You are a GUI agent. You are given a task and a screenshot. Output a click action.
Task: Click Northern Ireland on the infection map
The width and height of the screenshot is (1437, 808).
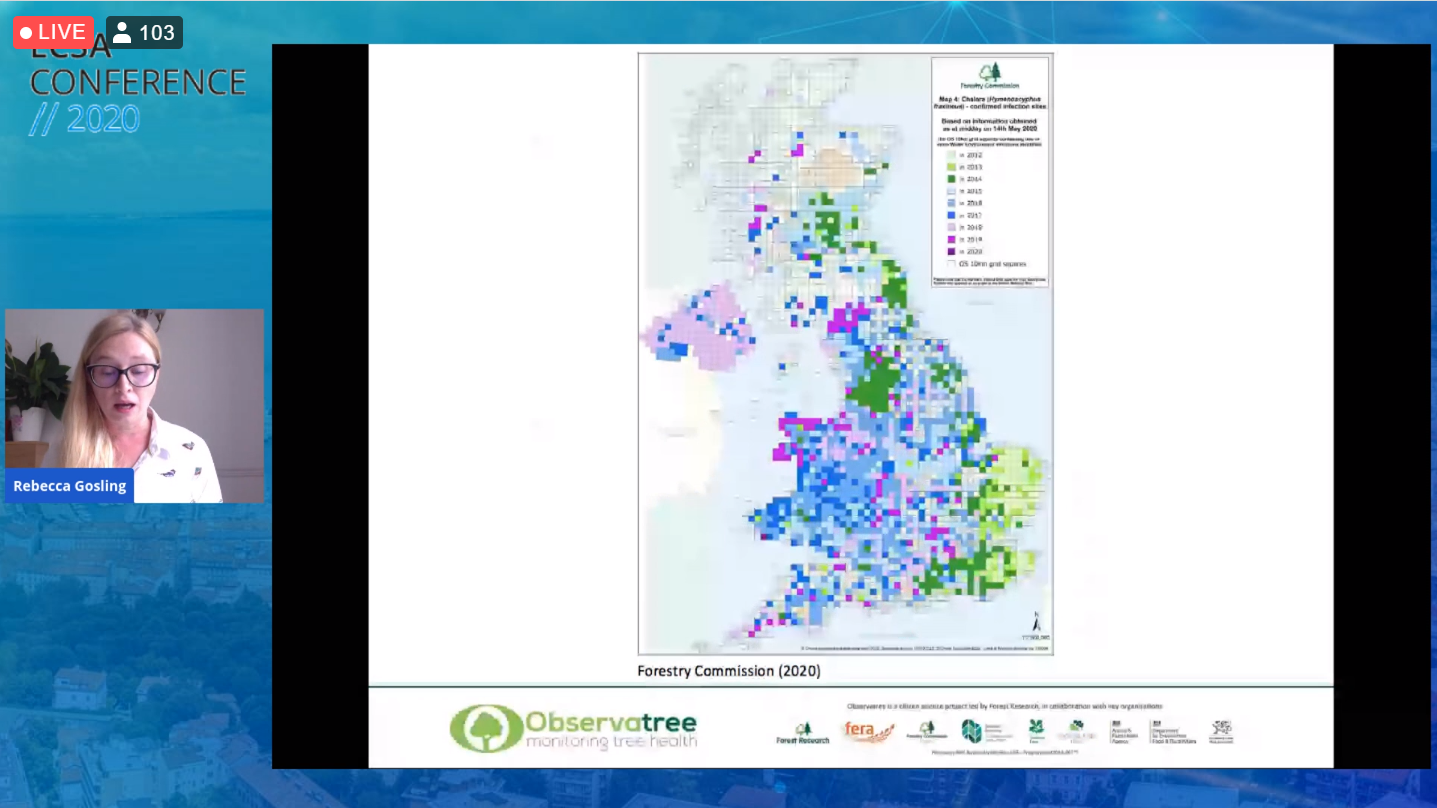(698, 325)
